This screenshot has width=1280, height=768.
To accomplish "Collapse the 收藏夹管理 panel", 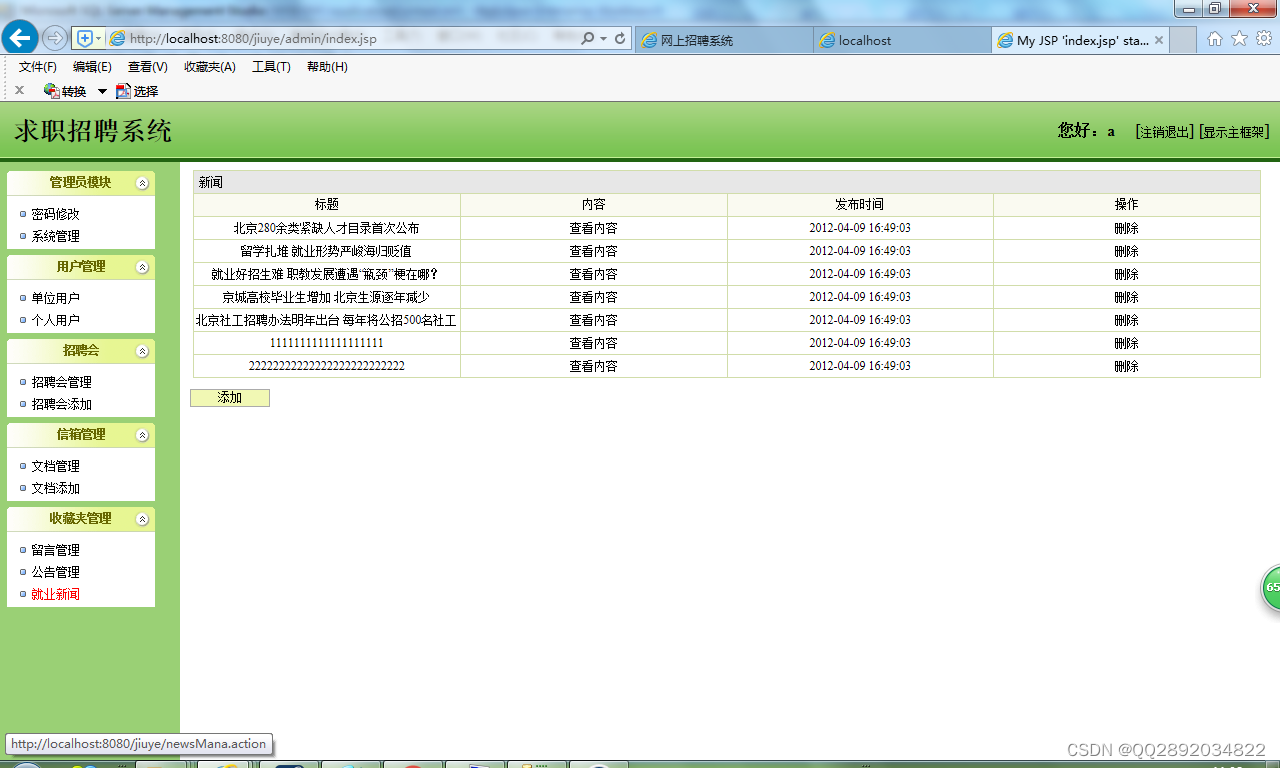I will coord(143,519).
